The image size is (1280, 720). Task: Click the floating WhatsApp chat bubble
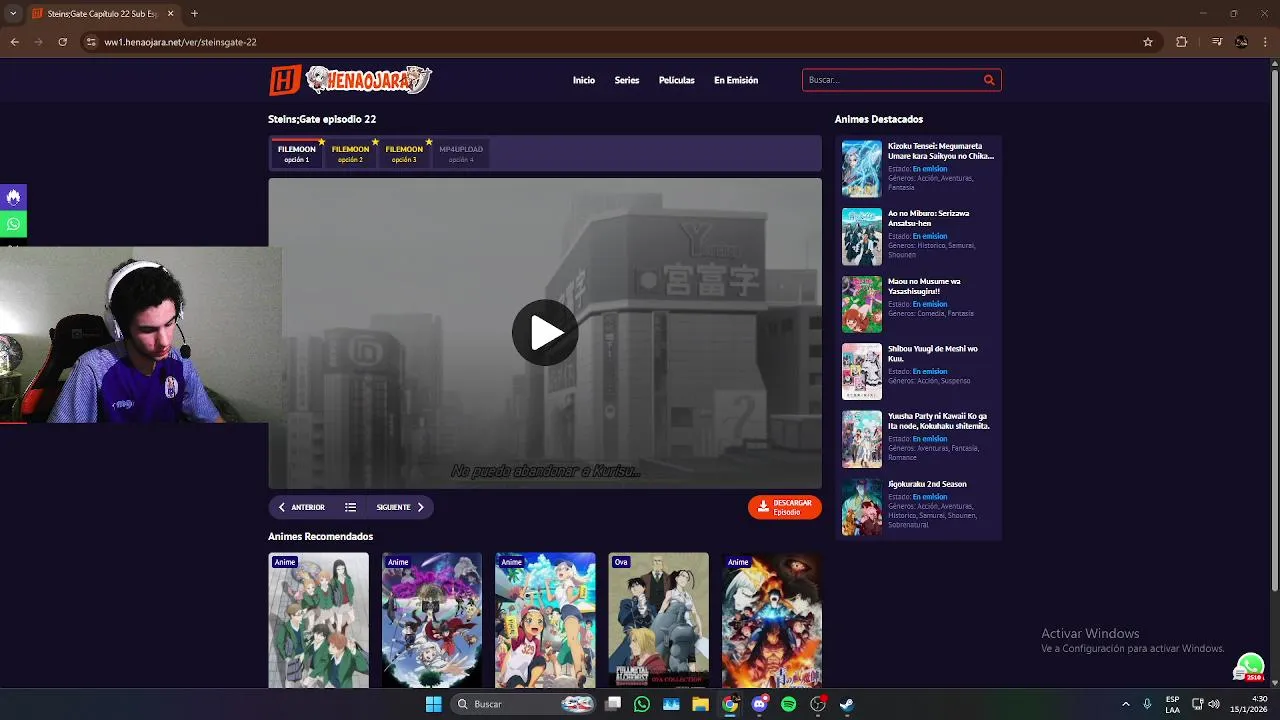click(1250, 666)
